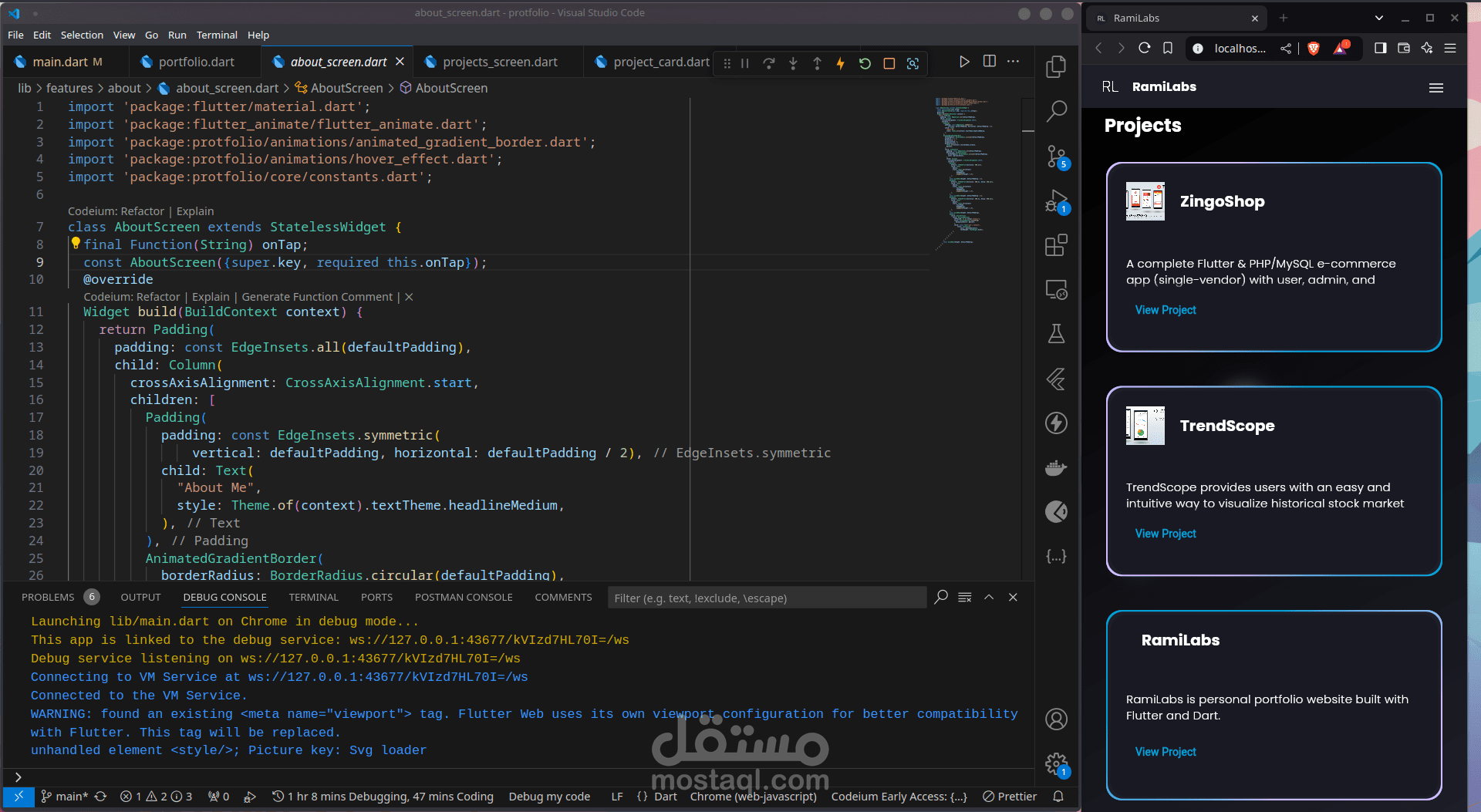Synchronize changes for the main branch
The height and width of the screenshot is (812, 1481).
click(100, 797)
